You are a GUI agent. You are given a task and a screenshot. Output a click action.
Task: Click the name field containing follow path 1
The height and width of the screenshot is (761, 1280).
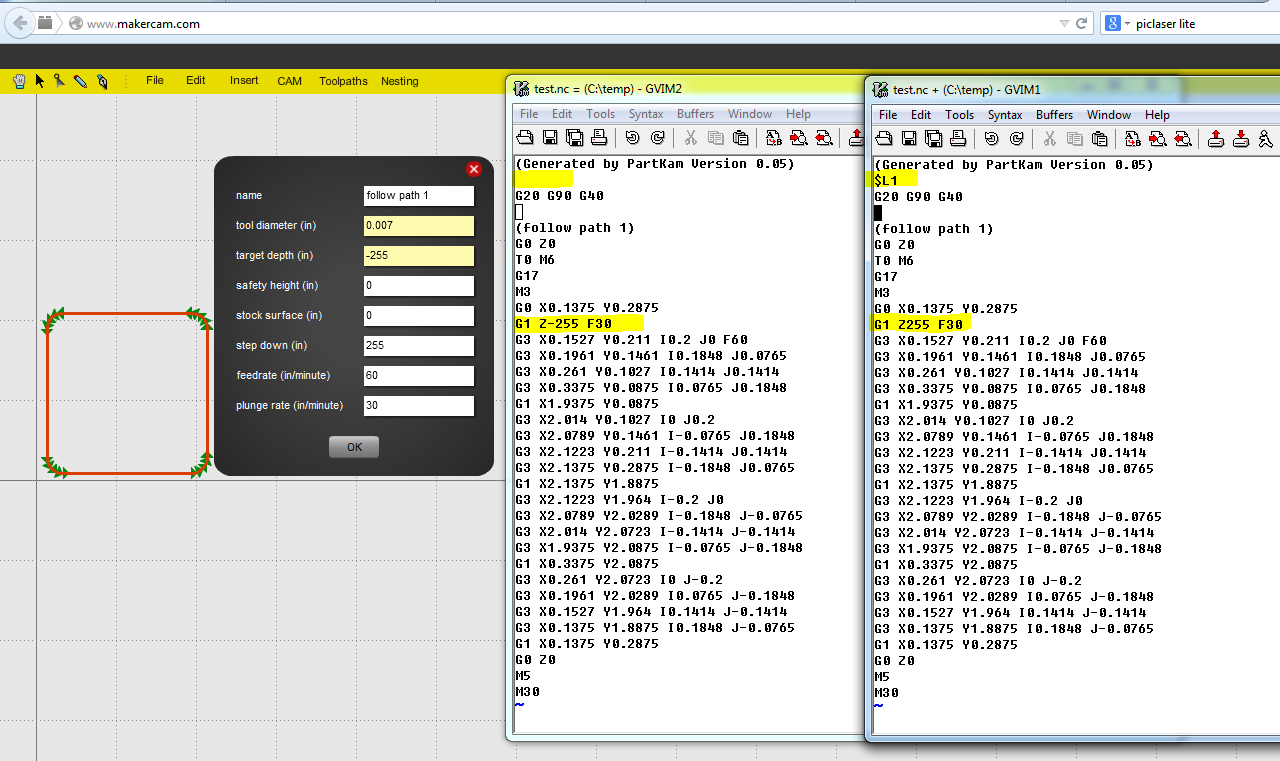419,196
